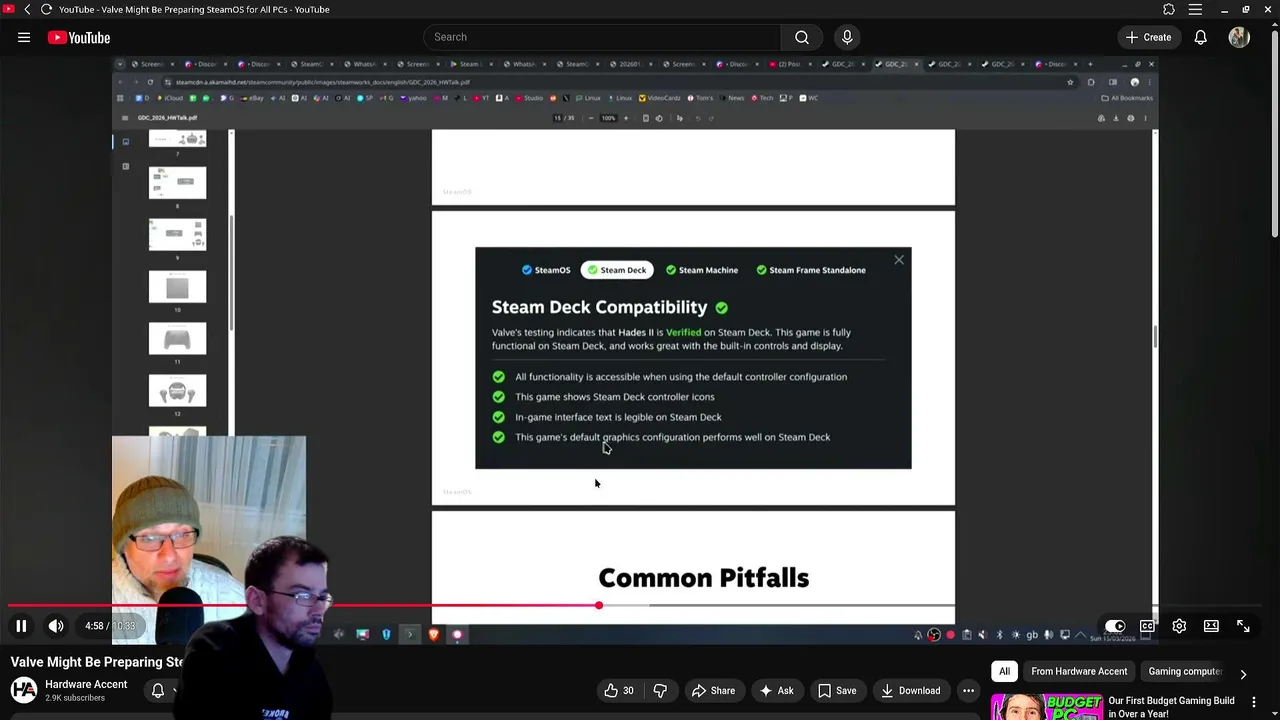Open Our First Budget Gaming Build title
Viewport: 1280px width, 720px height.
coord(1171,707)
